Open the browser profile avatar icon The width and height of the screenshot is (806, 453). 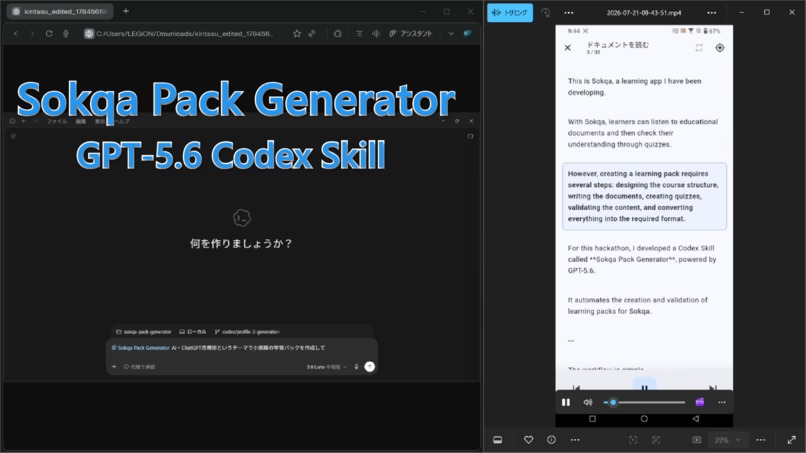(x=467, y=33)
